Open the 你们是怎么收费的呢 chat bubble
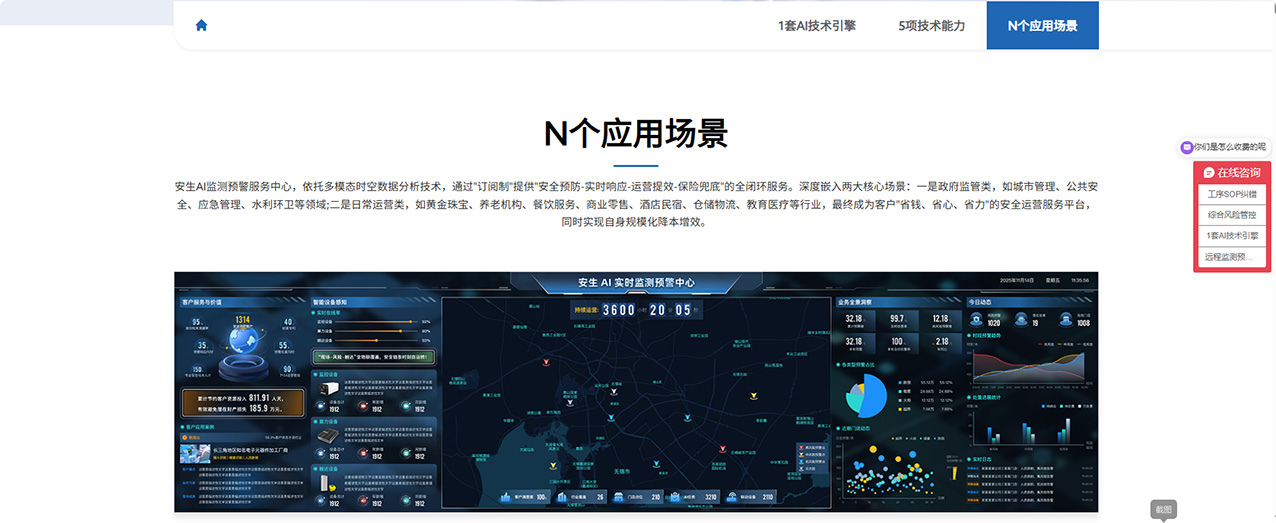Screen dimensions: 1276x523 1223,147
